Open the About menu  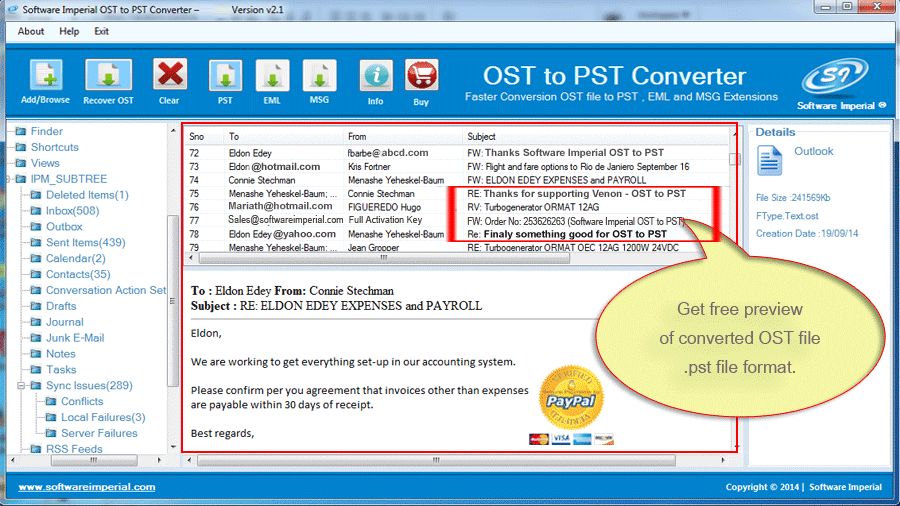click(x=31, y=31)
